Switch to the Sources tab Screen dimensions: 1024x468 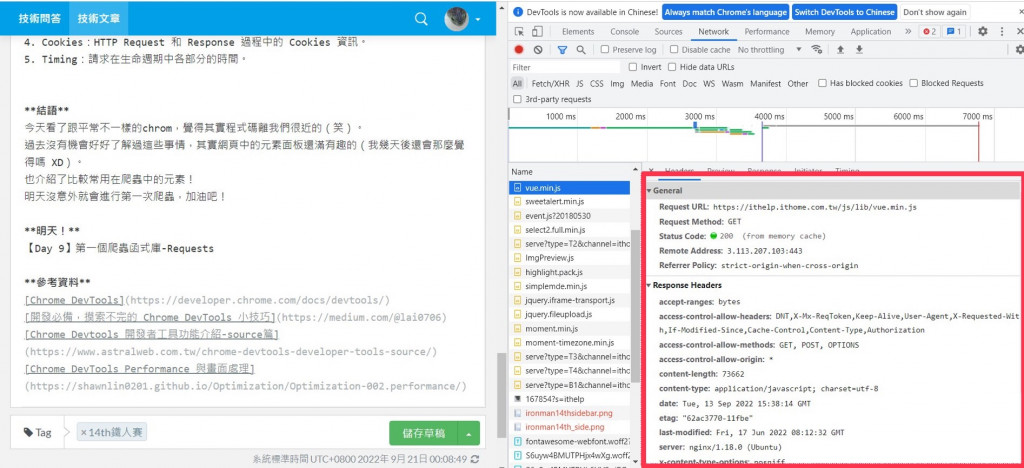tap(668, 31)
